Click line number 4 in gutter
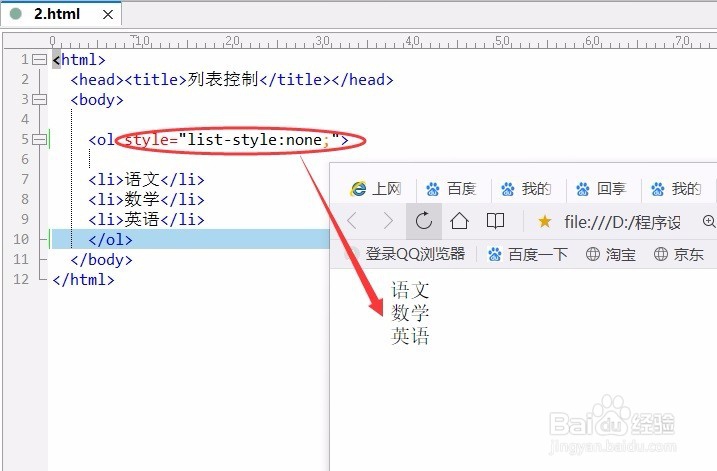 [x=25, y=119]
